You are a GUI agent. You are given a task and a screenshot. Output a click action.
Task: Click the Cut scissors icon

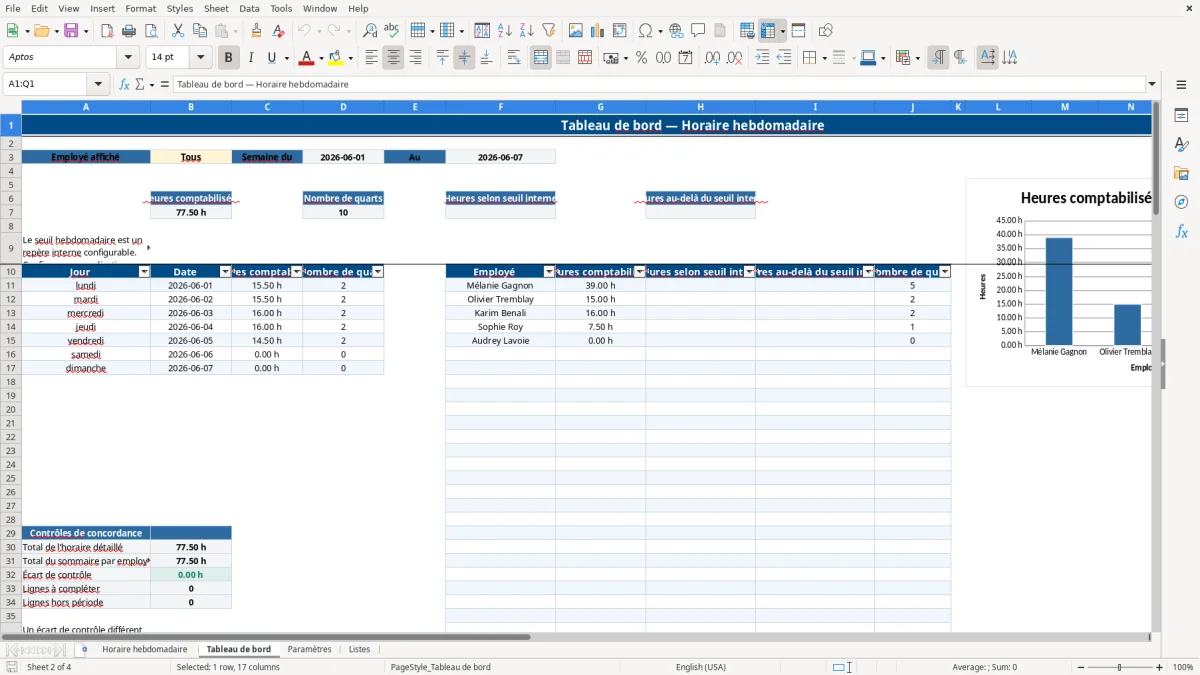click(x=177, y=31)
